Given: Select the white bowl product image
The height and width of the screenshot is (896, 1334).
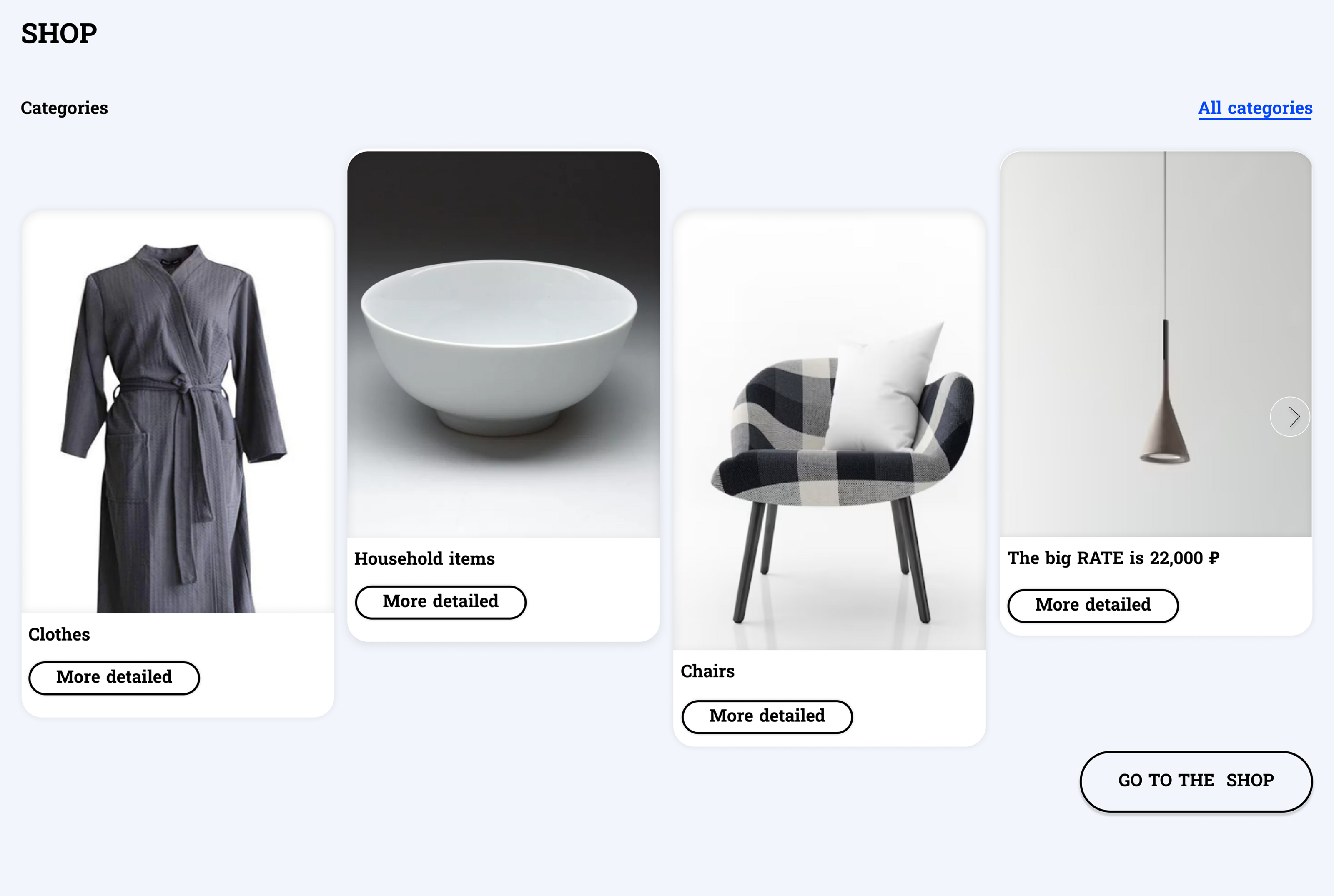Looking at the screenshot, I should click(504, 344).
